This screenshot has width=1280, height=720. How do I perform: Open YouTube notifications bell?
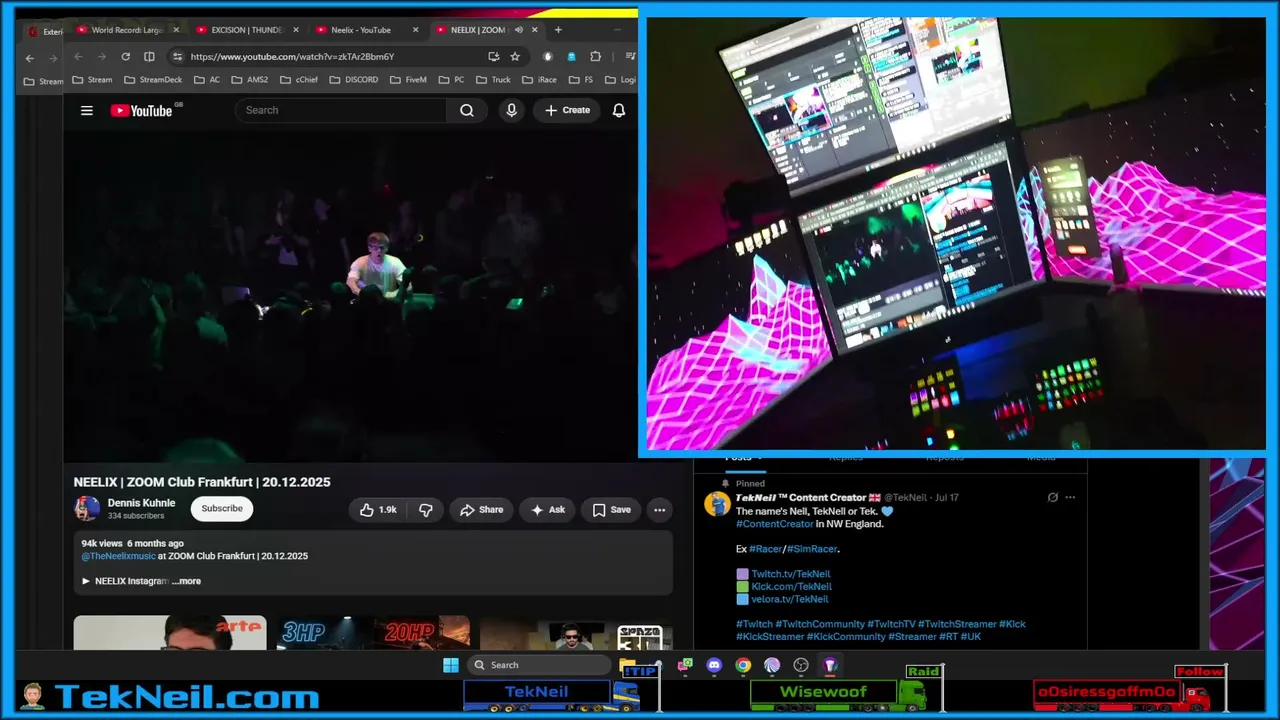[x=619, y=110]
